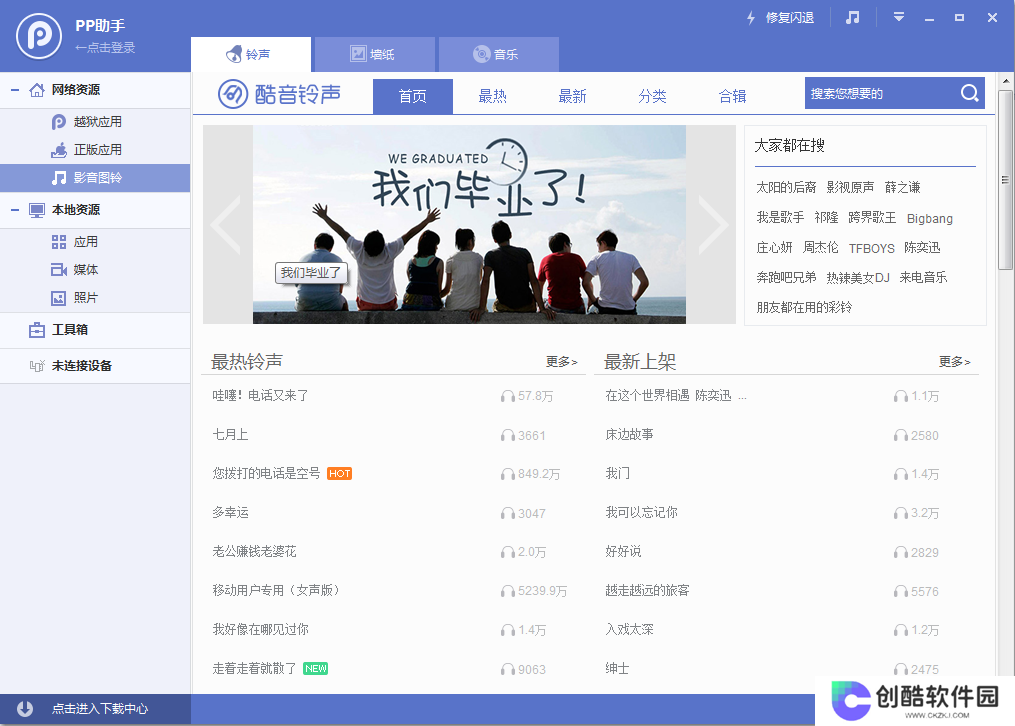
Task: Open 正版应用 in the sidebar
Action: coord(95,149)
